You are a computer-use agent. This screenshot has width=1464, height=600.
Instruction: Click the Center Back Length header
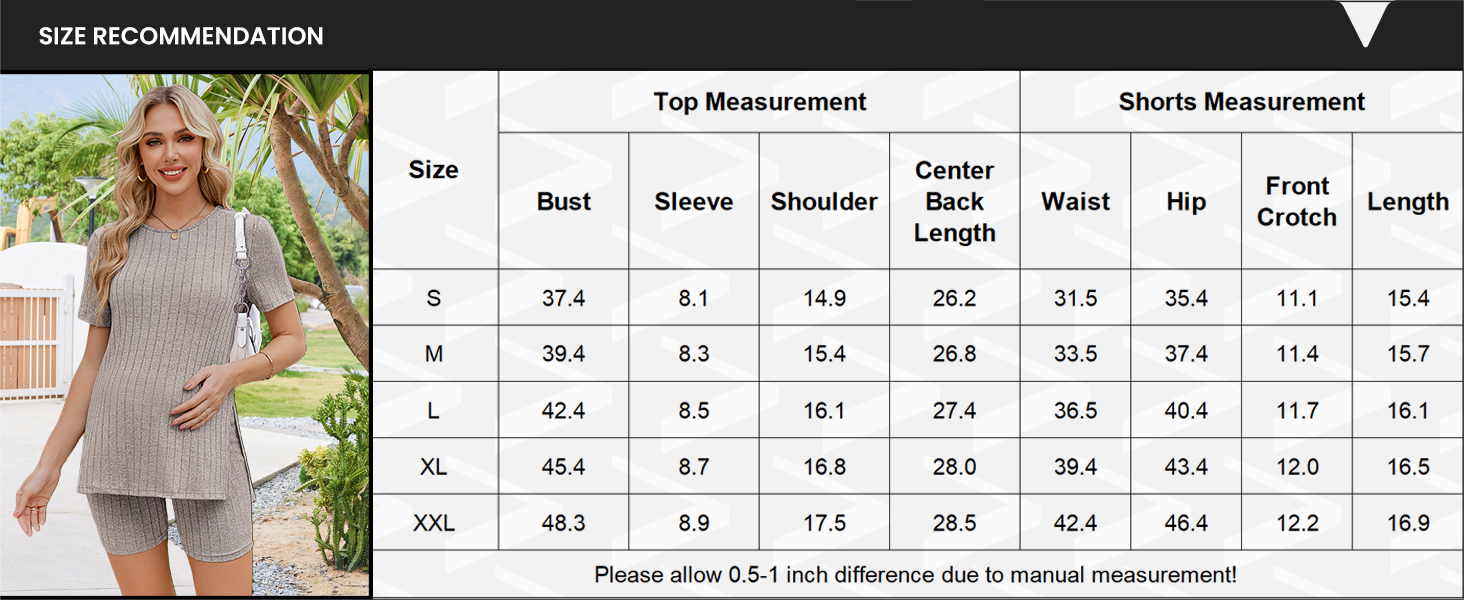click(x=955, y=201)
